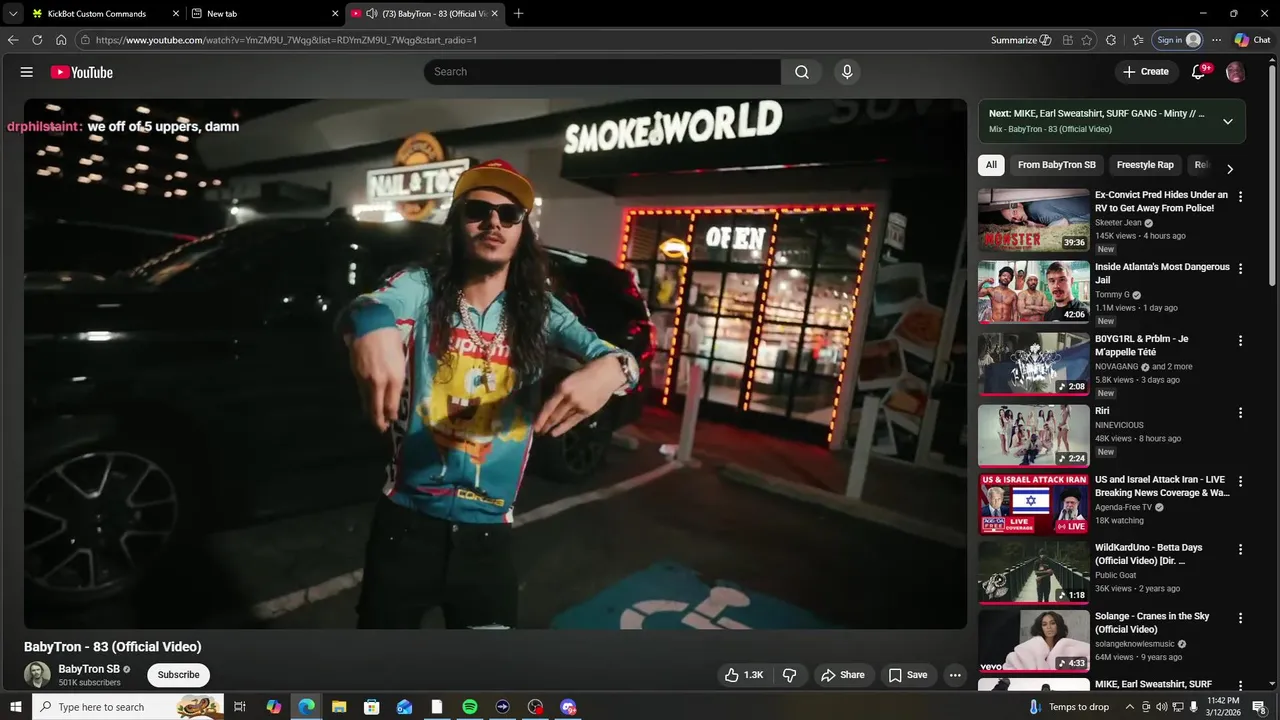The image size is (1280, 720).
Task: Select the All filter chip
Action: click(x=991, y=165)
